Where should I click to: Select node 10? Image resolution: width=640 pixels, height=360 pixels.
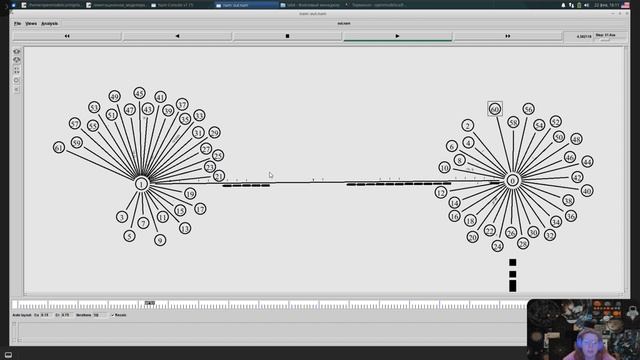[444, 167]
